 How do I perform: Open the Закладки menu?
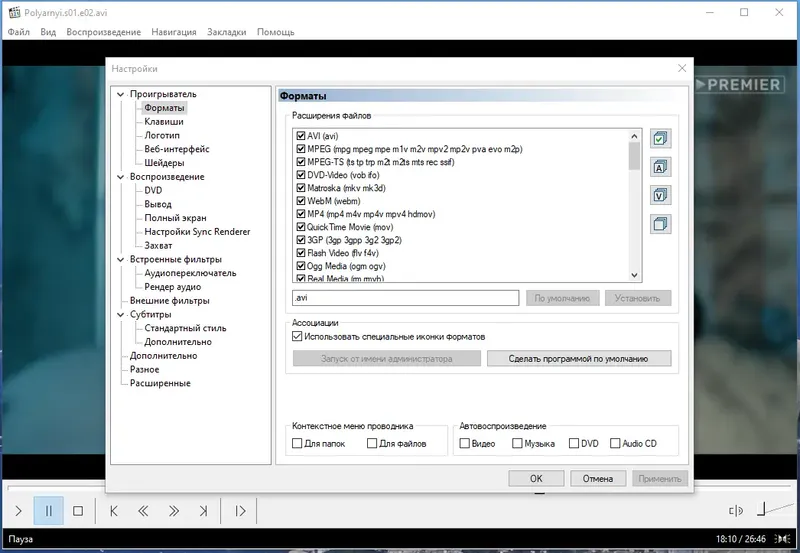227,32
